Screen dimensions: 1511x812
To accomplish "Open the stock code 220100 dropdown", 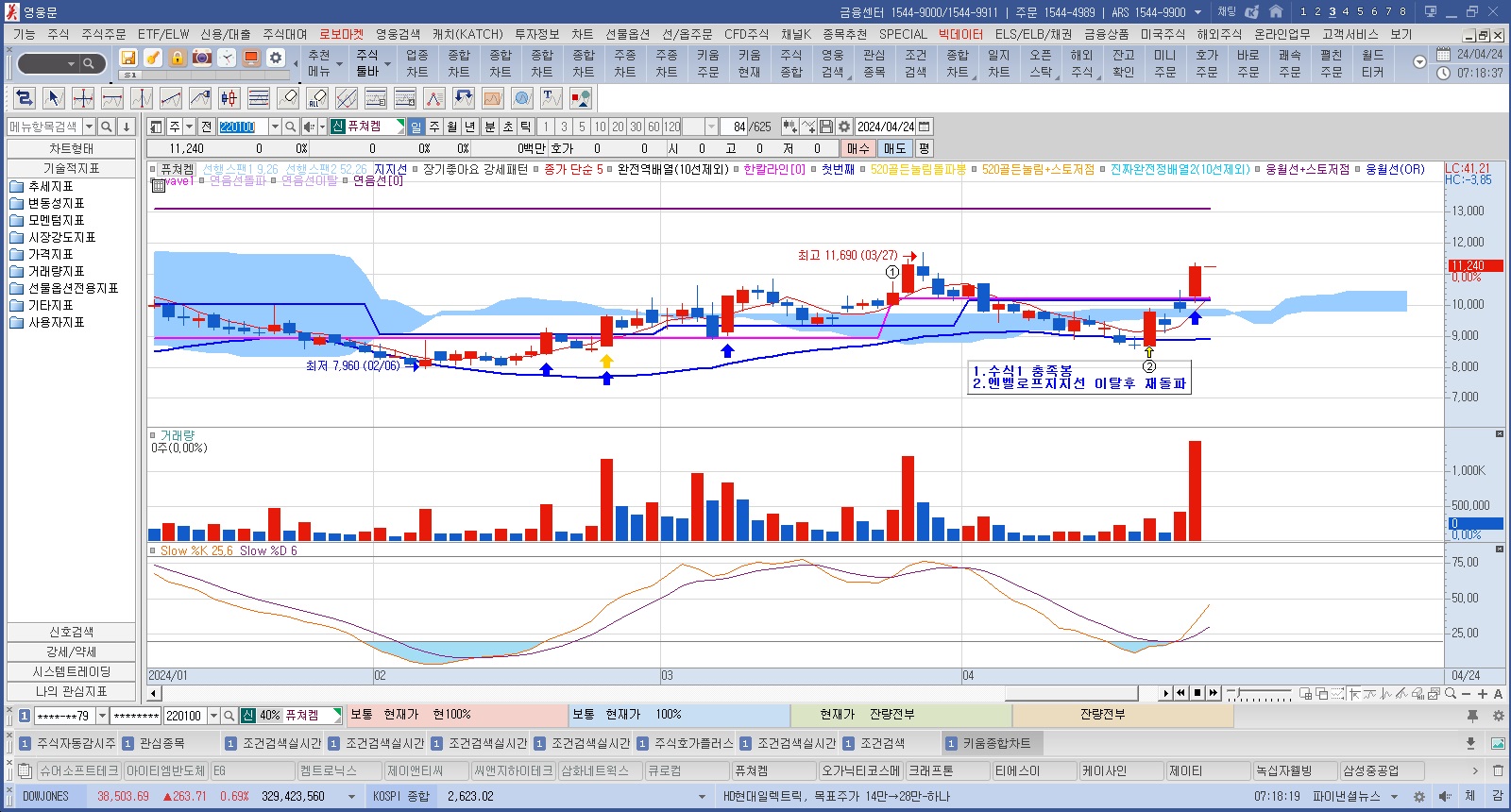I will pyautogui.click(x=275, y=127).
